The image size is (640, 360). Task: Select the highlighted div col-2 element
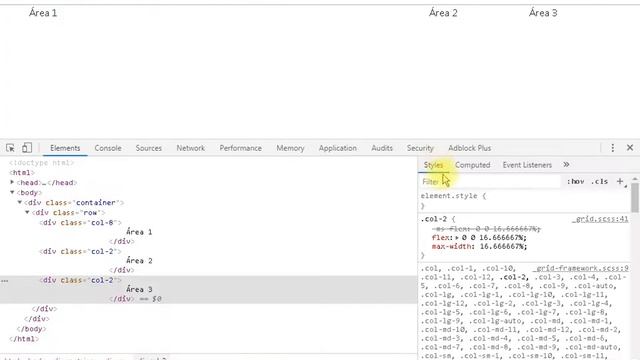click(x=80, y=280)
